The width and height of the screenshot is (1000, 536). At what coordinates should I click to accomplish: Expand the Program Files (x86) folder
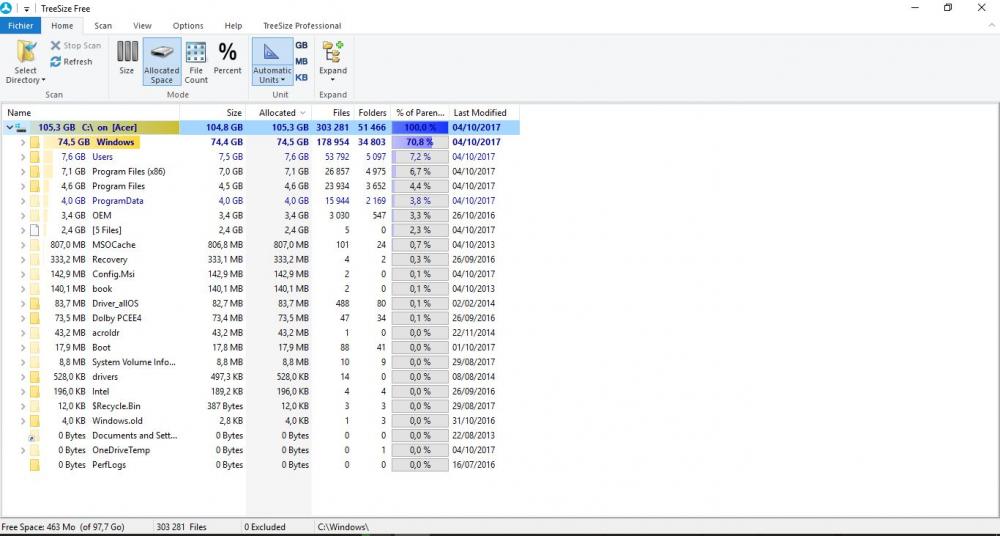pos(22,172)
